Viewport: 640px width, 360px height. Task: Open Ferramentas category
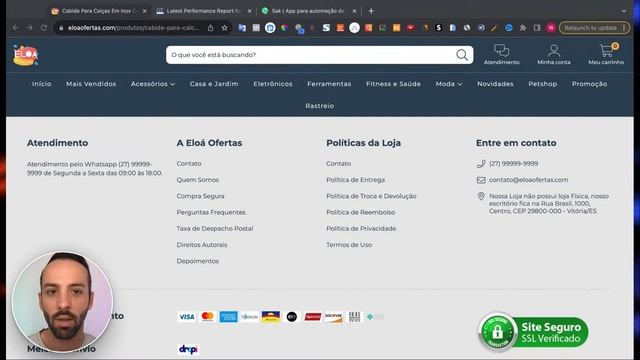(329, 84)
